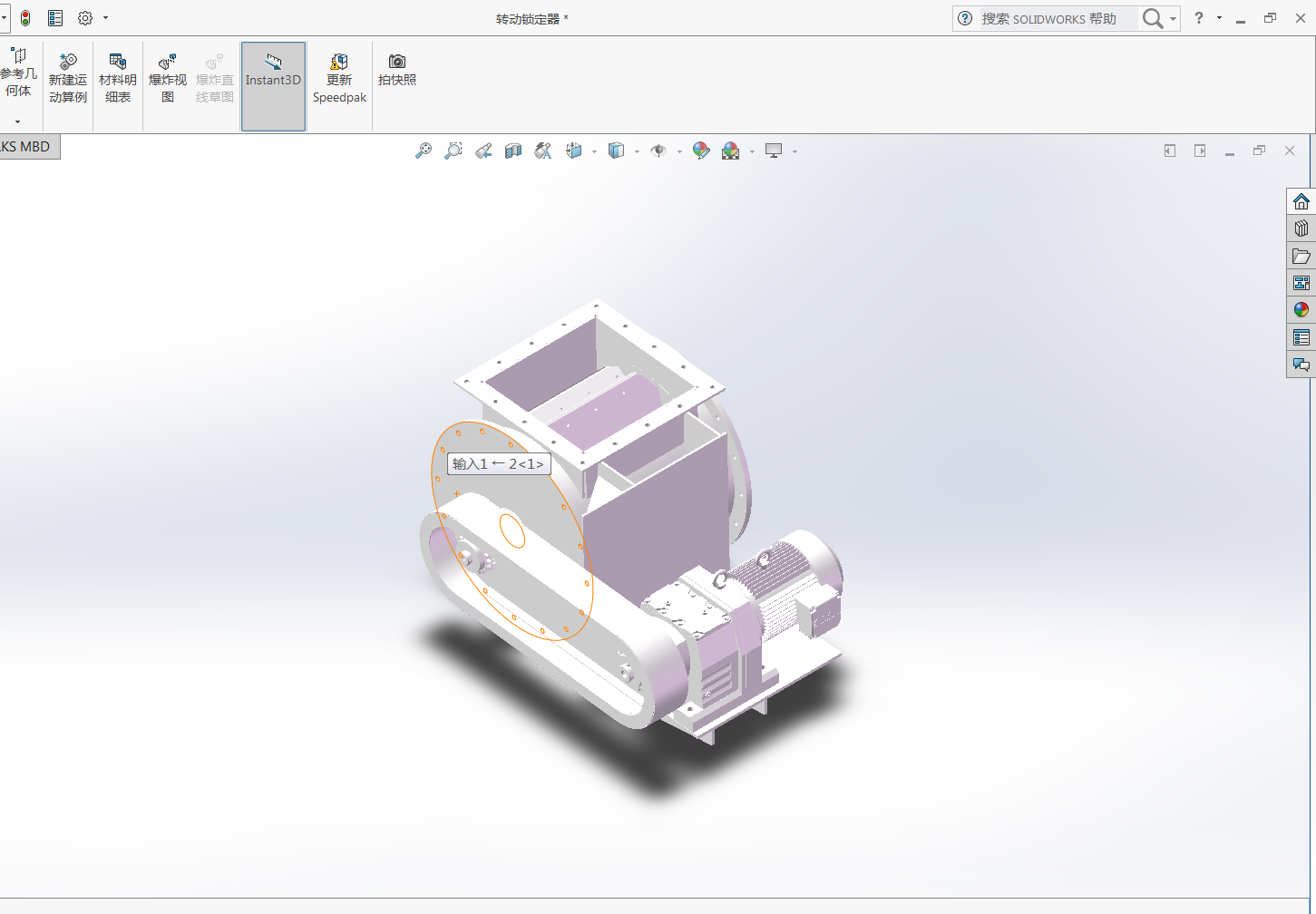Open the file properties list icon

coord(55,18)
